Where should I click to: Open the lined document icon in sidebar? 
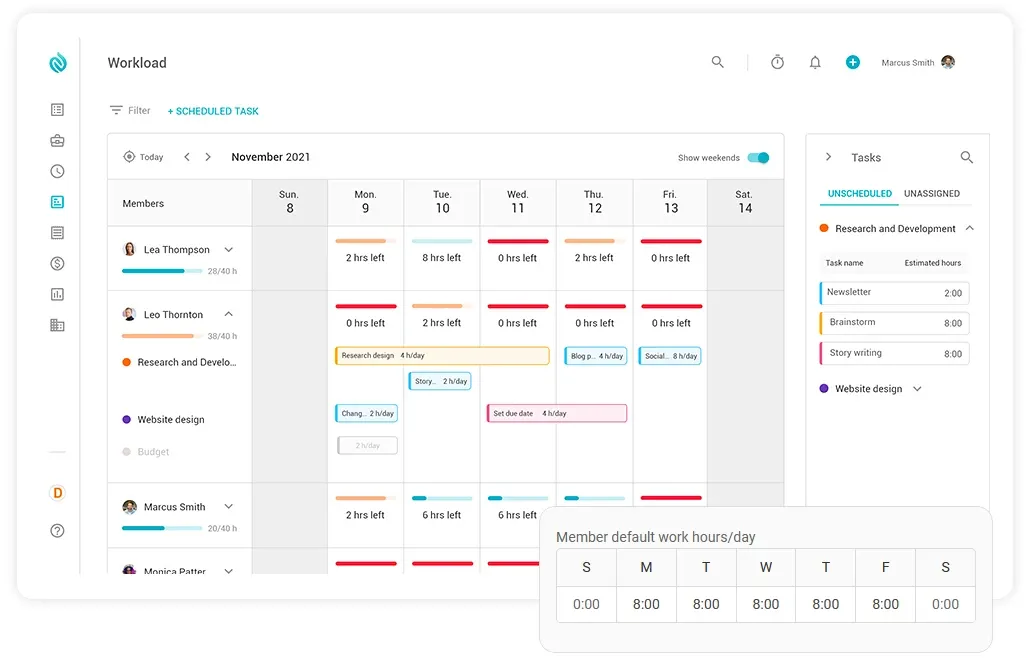(x=57, y=233)
